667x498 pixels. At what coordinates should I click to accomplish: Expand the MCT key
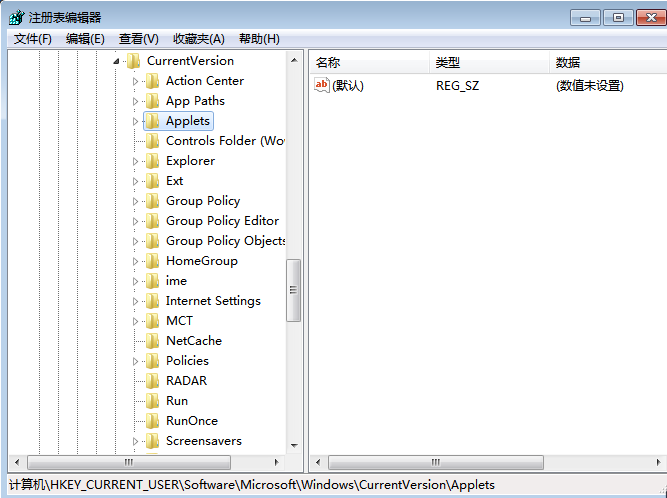(135, 321)
